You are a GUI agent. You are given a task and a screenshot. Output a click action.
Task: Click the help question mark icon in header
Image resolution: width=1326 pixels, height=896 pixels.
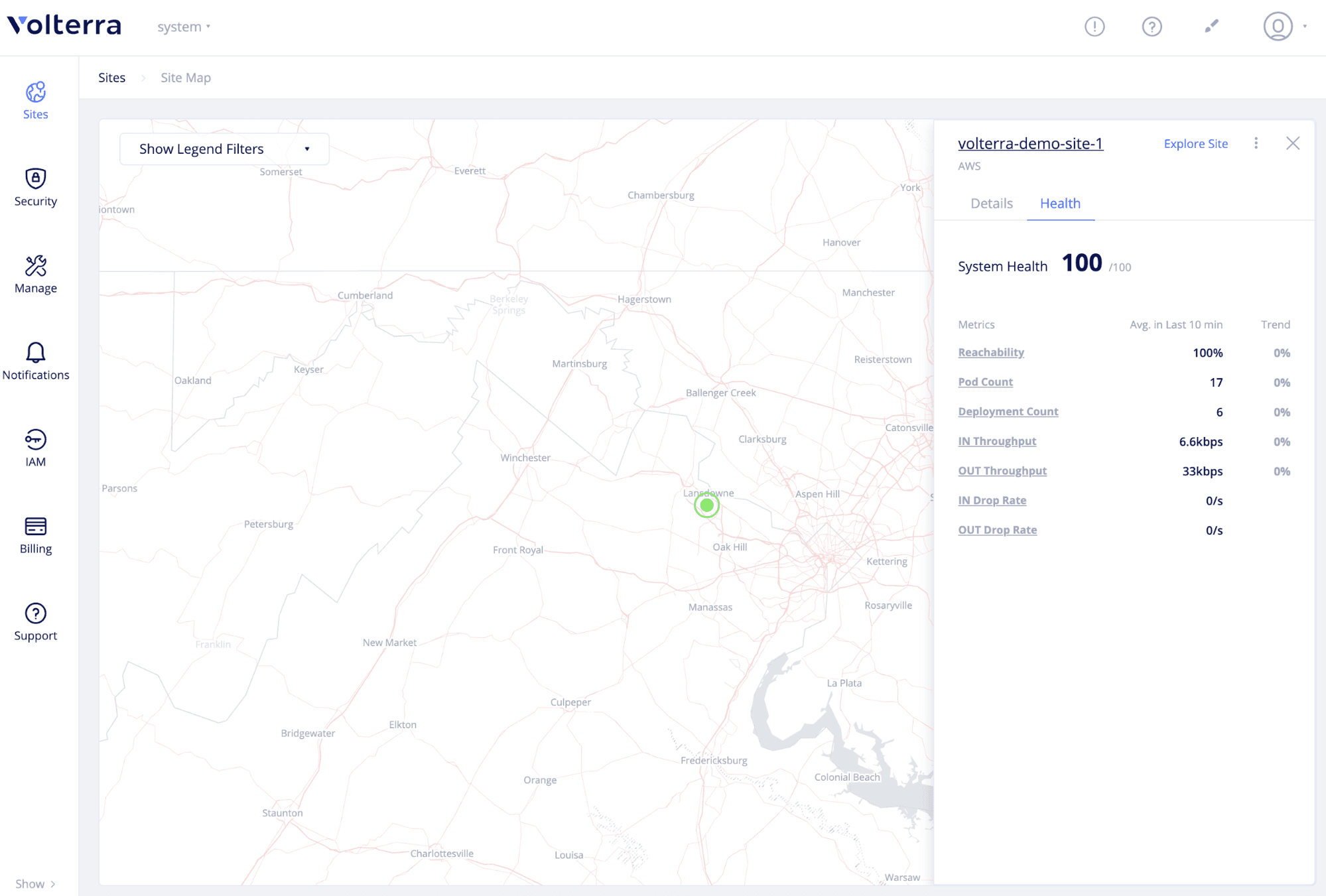pos(1152,27)
